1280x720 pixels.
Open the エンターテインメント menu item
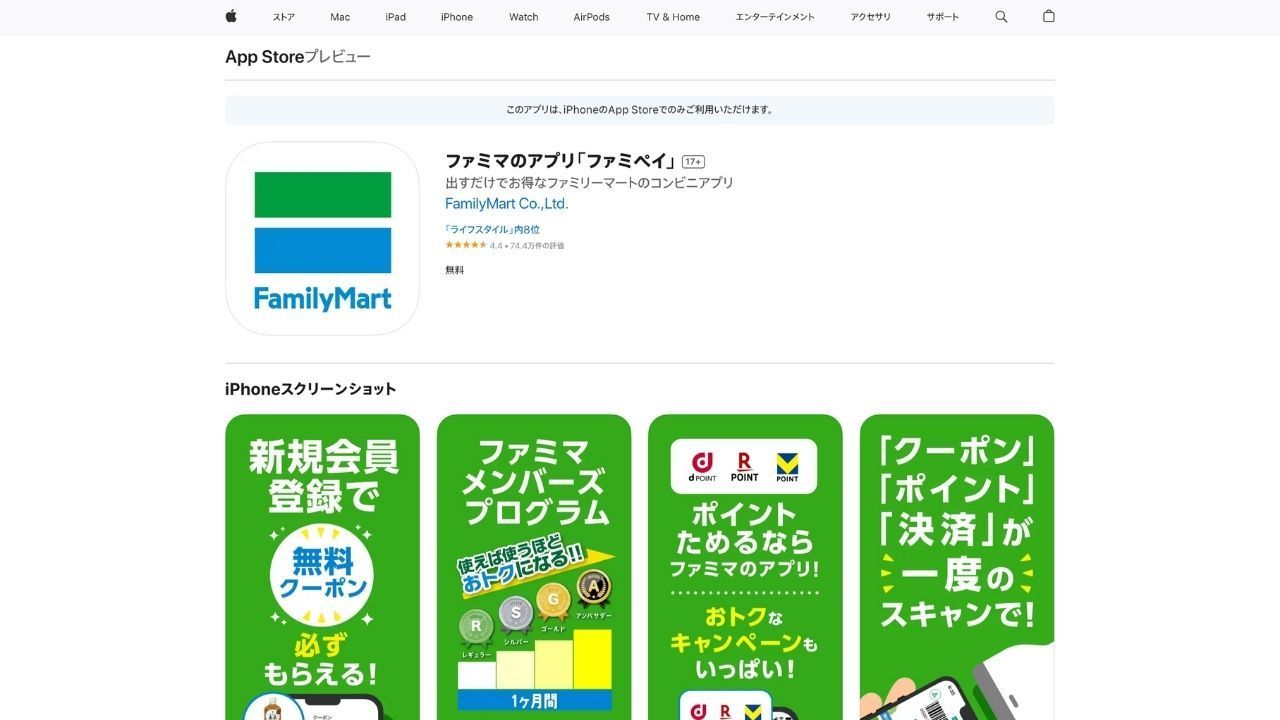pos(775,17)
